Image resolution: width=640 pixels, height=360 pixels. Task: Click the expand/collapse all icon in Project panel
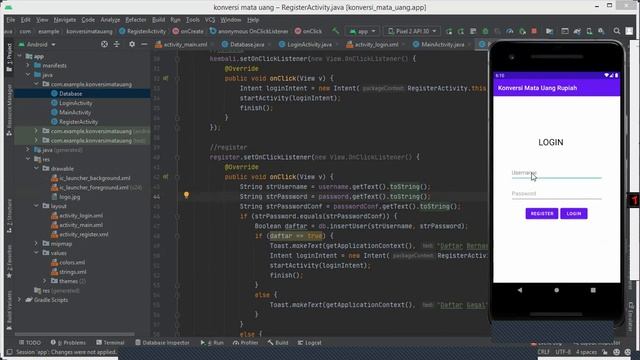[117, 44]
